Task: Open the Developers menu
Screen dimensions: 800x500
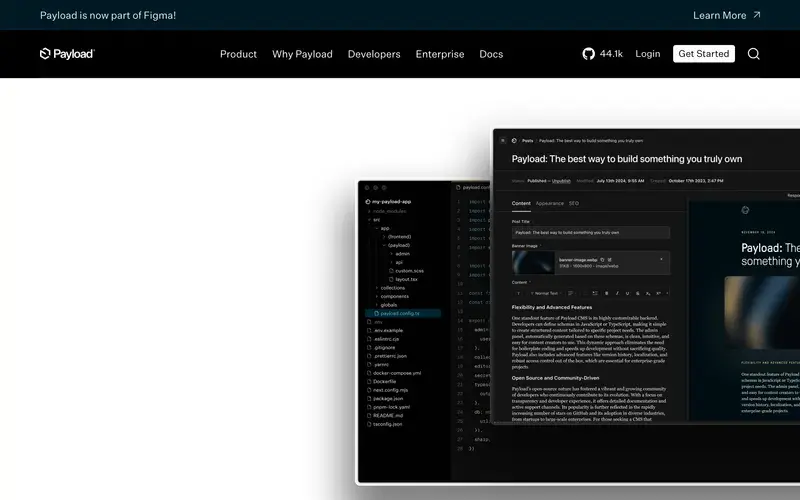Action: pos(374,54)
